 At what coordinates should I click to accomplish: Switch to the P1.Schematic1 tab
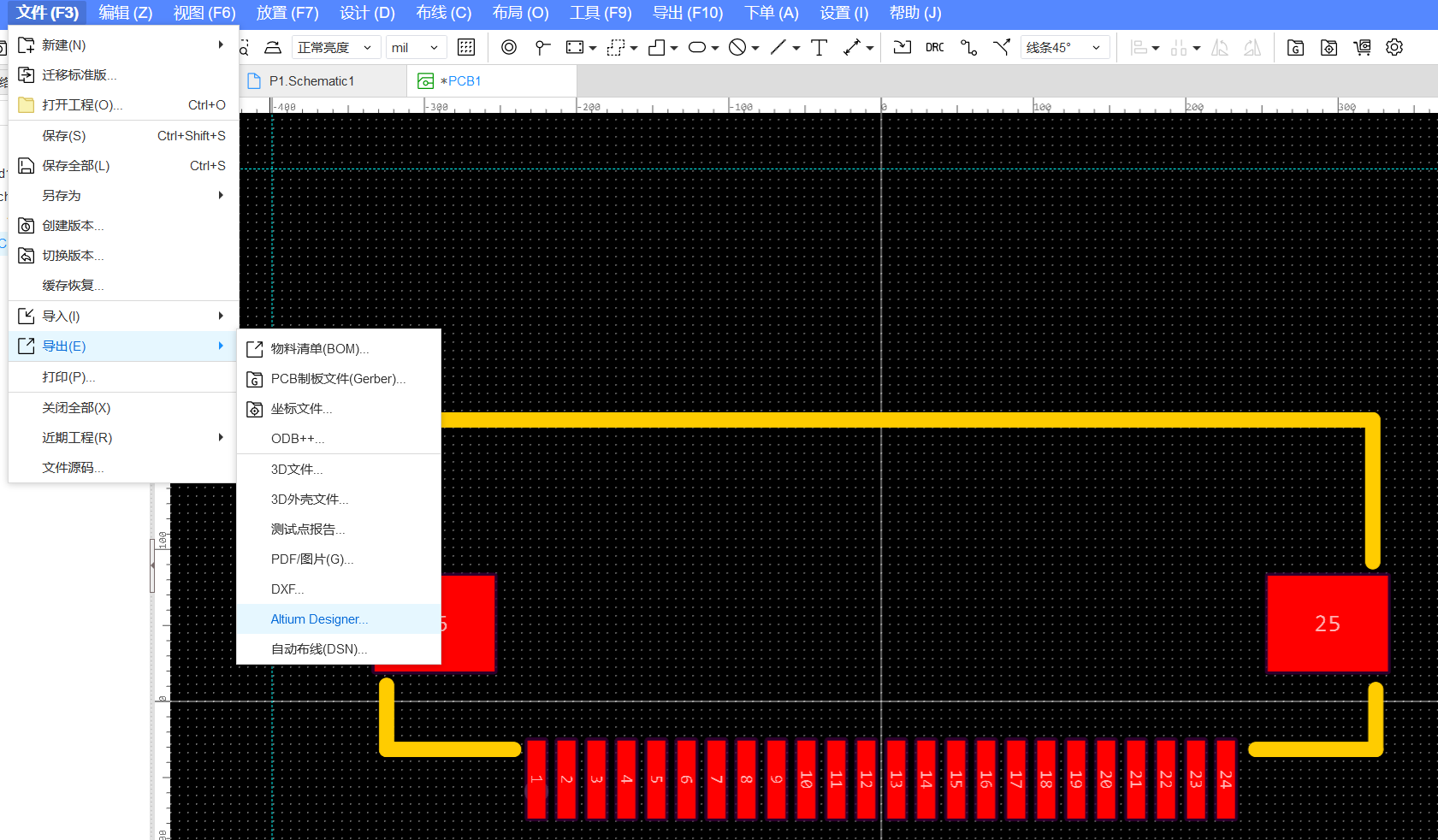click(x=311, y=81)
